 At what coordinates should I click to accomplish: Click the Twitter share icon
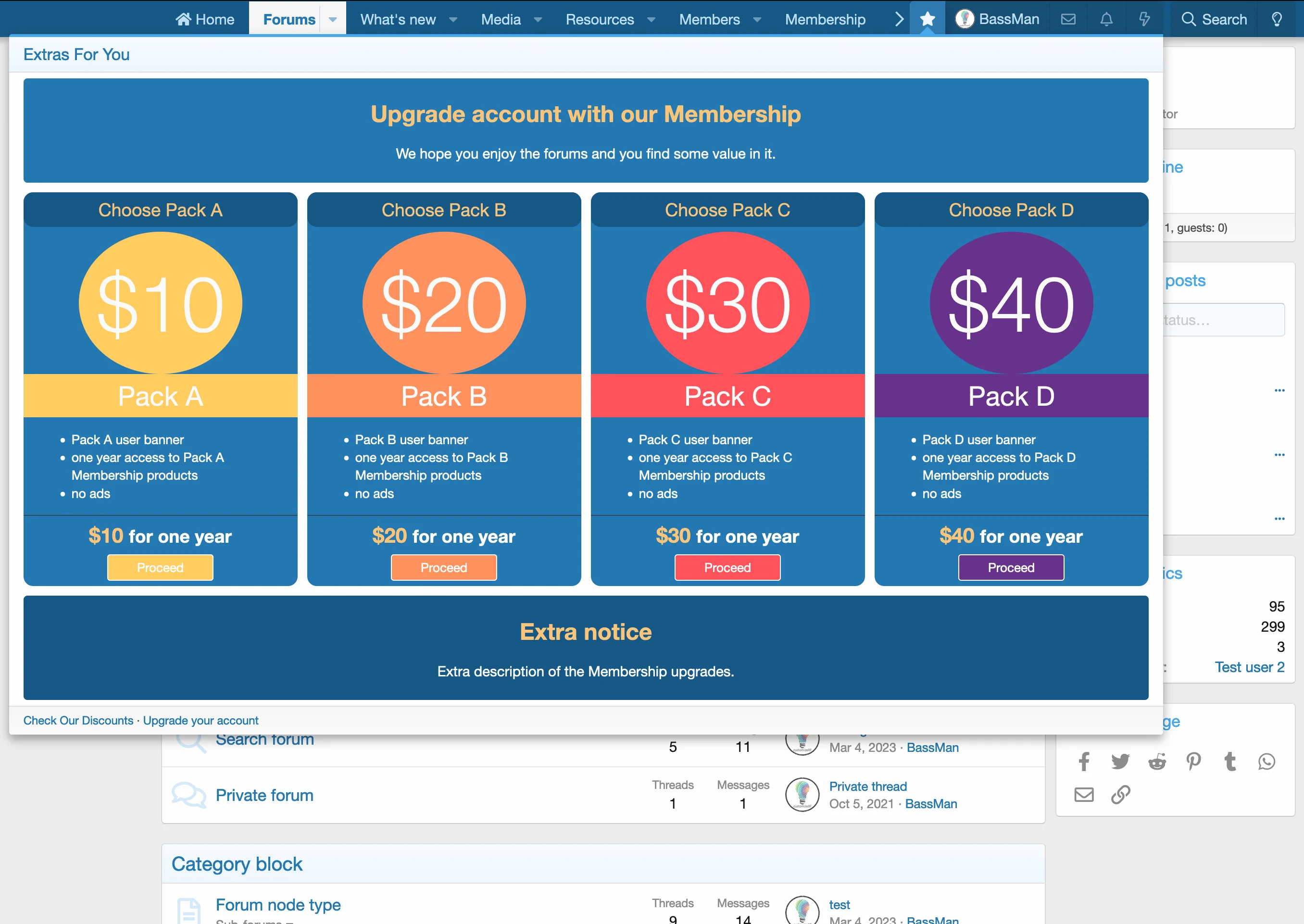(x=1120, y=762)
